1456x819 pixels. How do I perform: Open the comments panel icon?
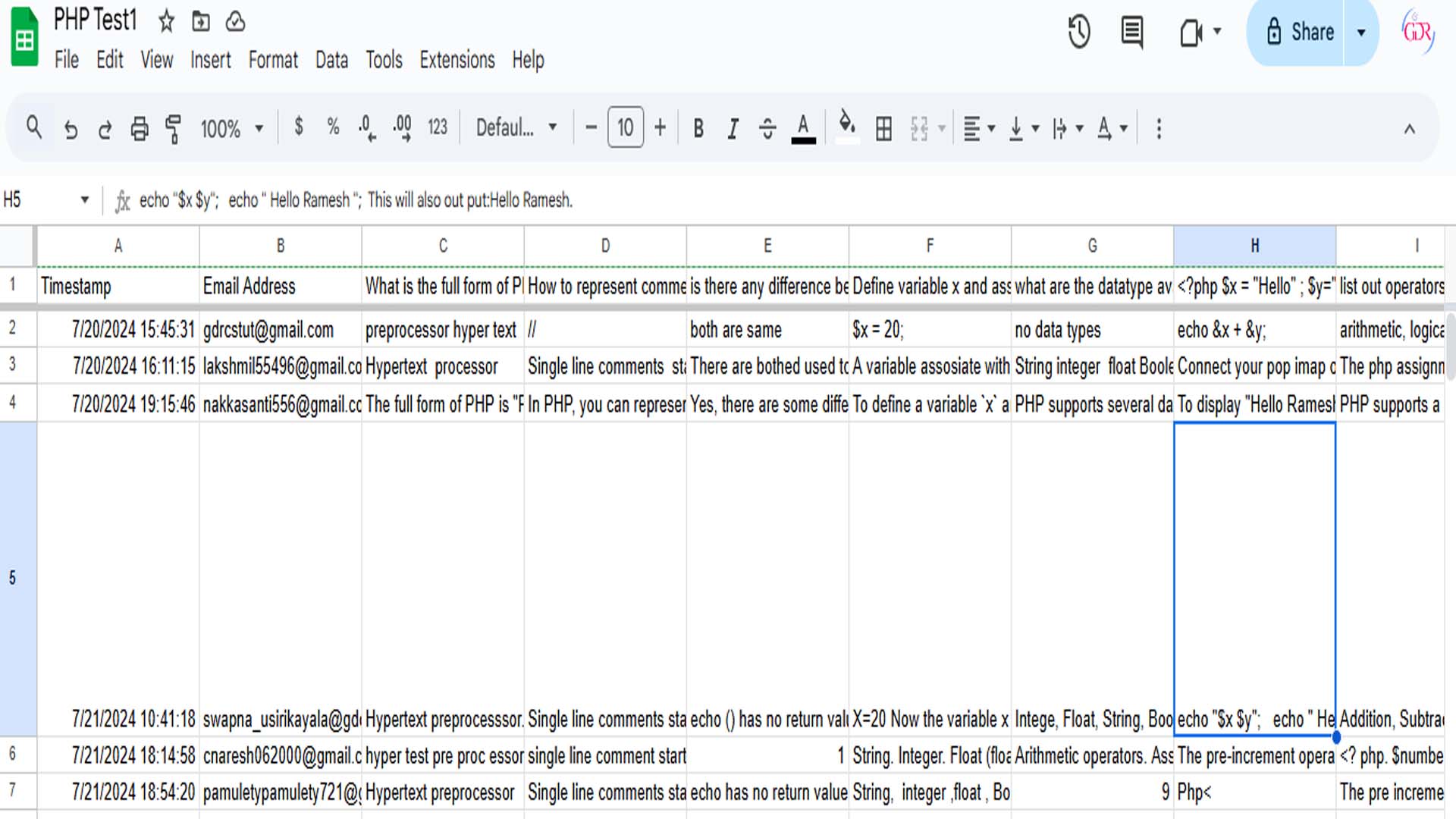click(1131, 32)
